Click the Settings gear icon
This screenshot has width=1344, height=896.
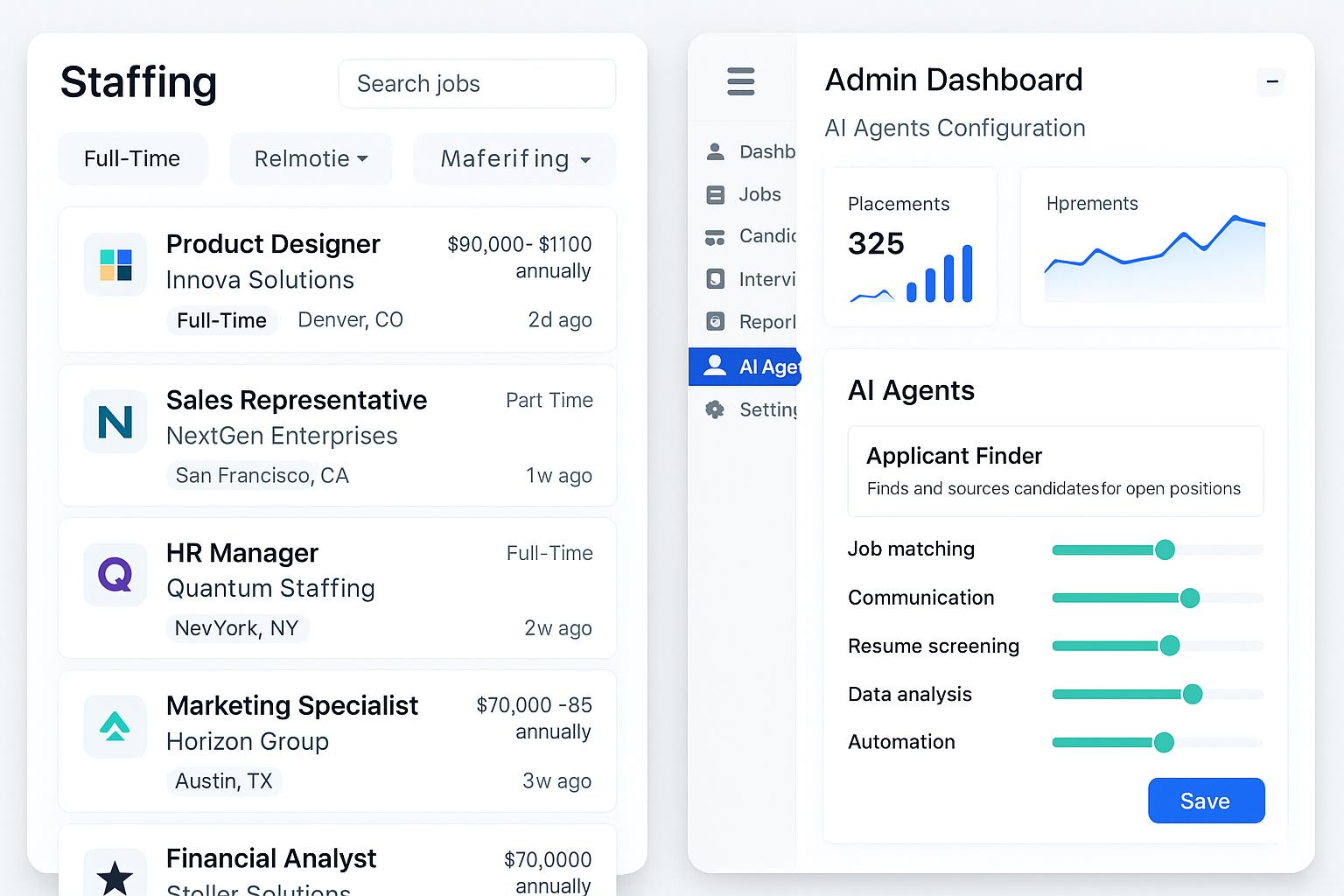(x=715, y=409)
